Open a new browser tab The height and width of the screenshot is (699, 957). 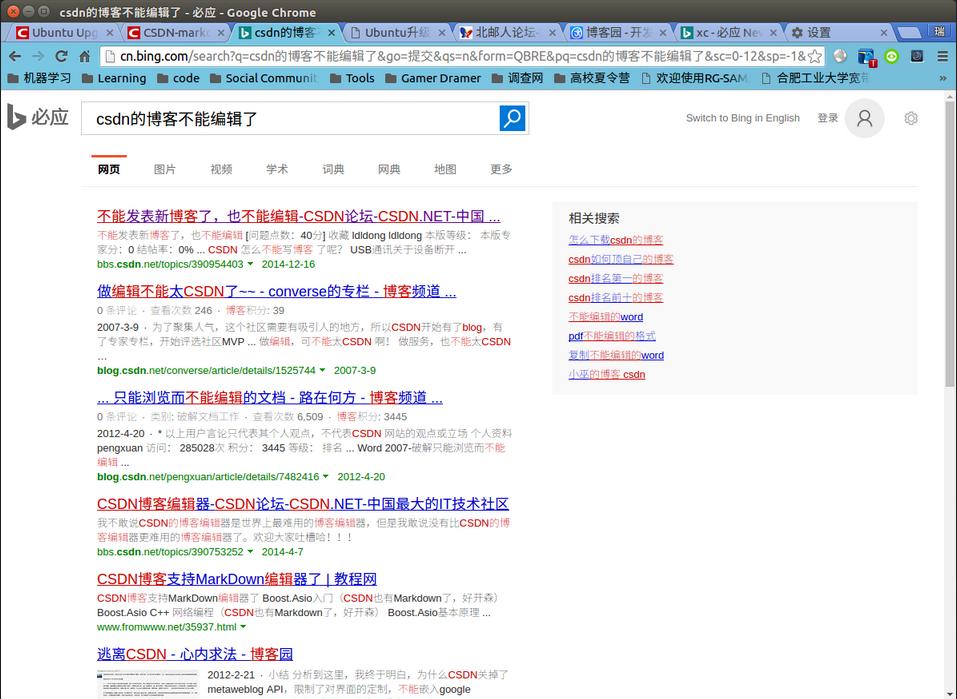(910, 32)
